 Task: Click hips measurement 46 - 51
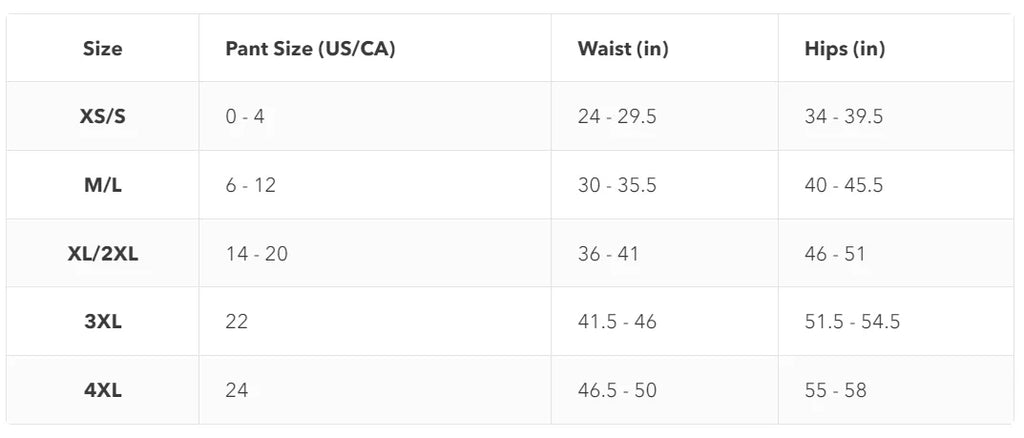[x=835, y=254]
